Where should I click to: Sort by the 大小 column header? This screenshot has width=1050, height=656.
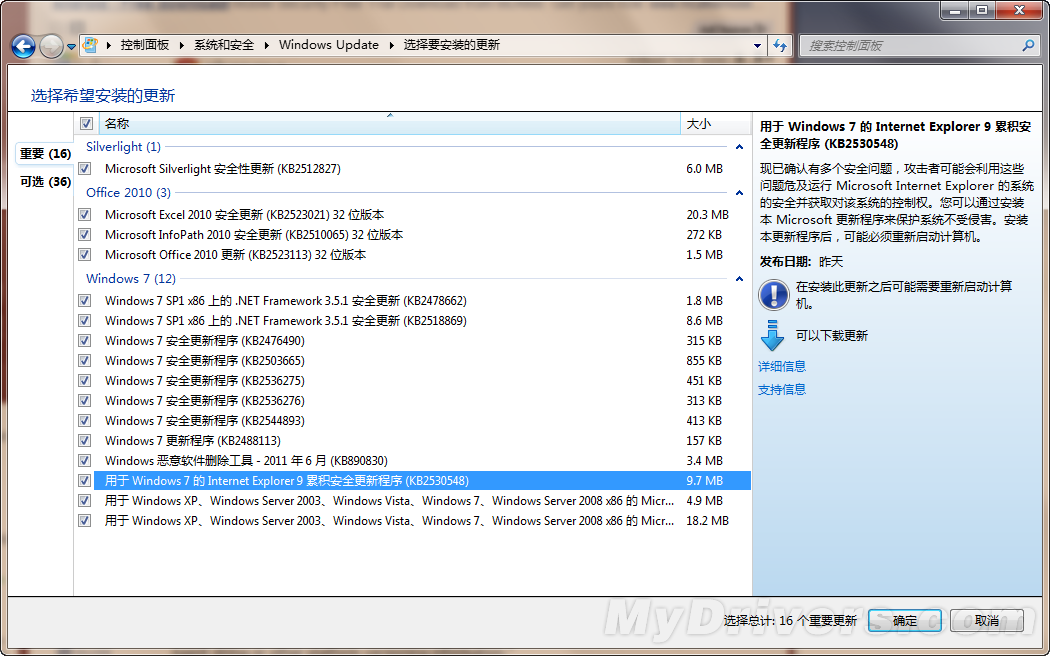pyautogui.click(x=715, y=123)
